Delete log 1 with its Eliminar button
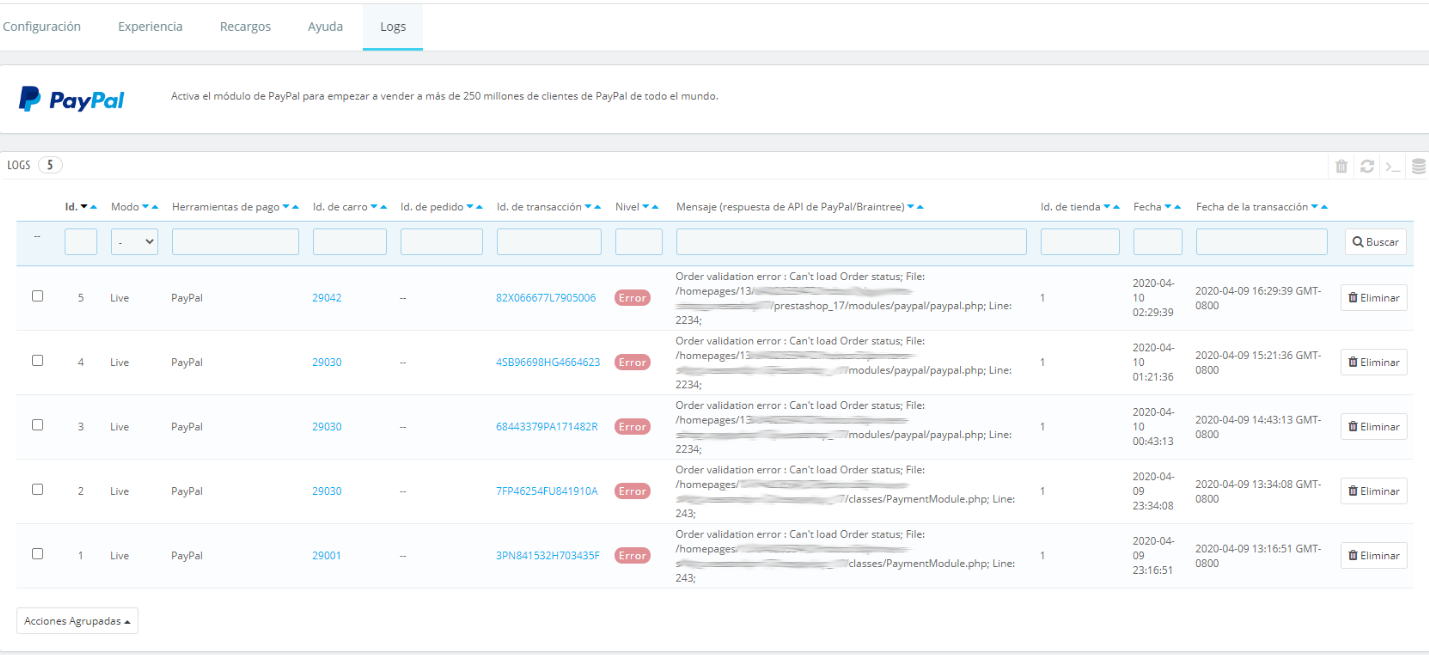1429x655 pixels. coord(1374,555)
